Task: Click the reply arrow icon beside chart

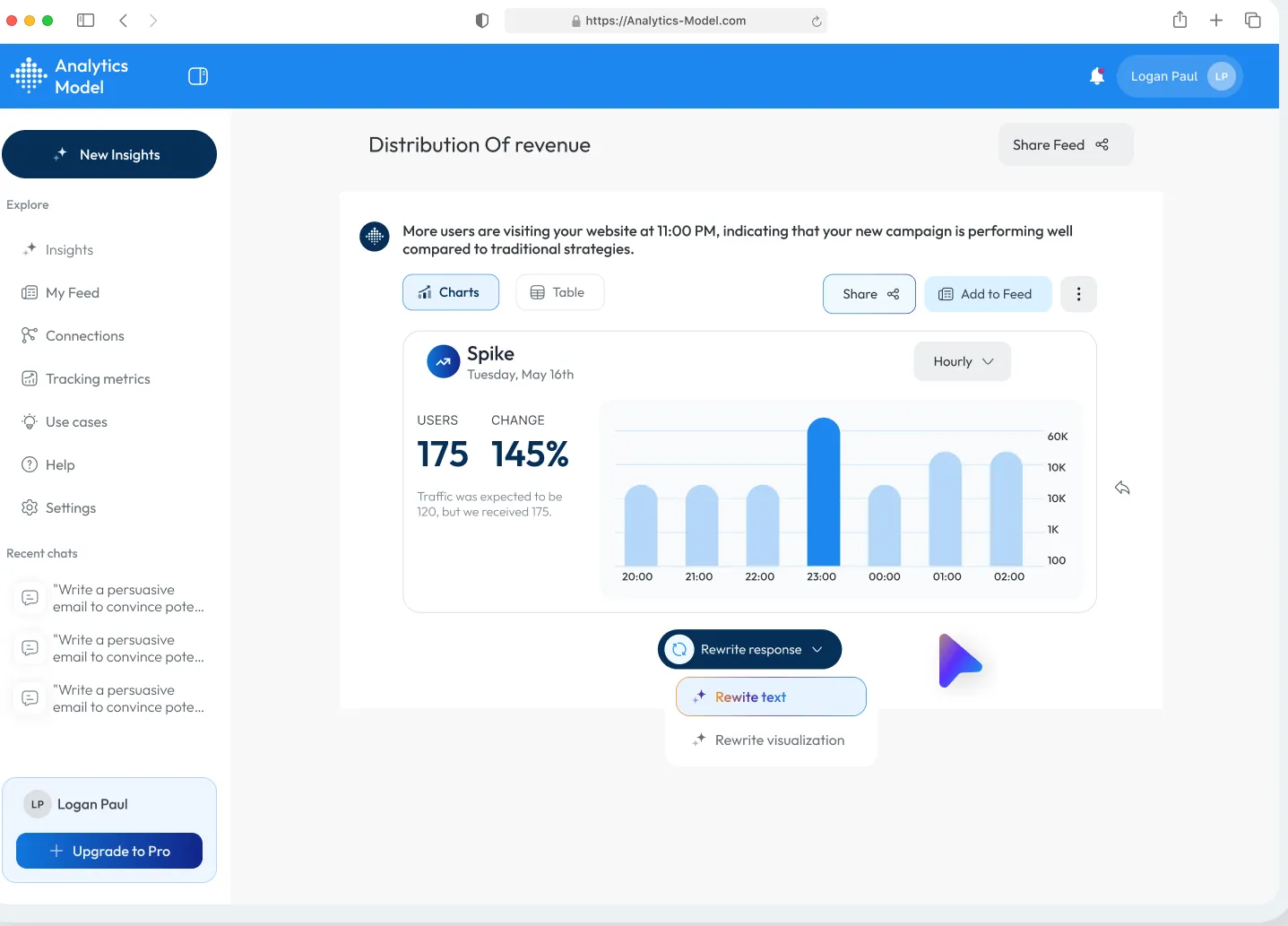Action: tap(1122, 488)
